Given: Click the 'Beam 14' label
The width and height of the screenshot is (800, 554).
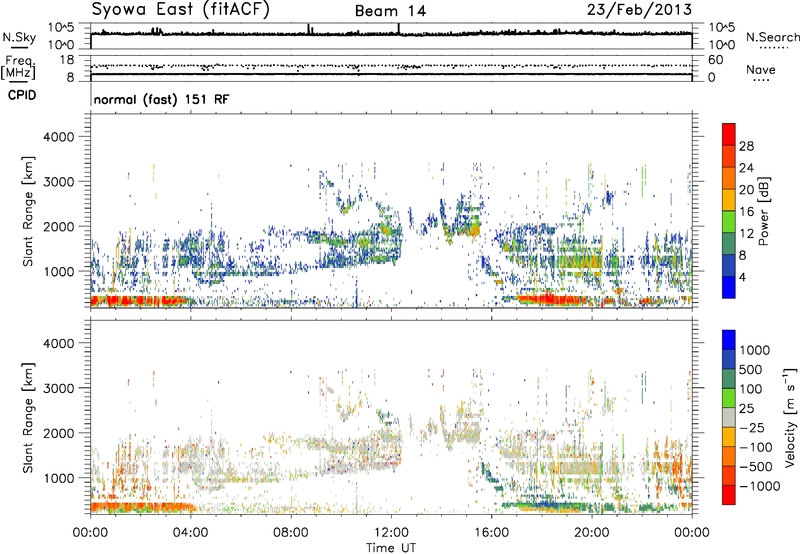Looking at the screenshot, I should click(x=390, y=11).
